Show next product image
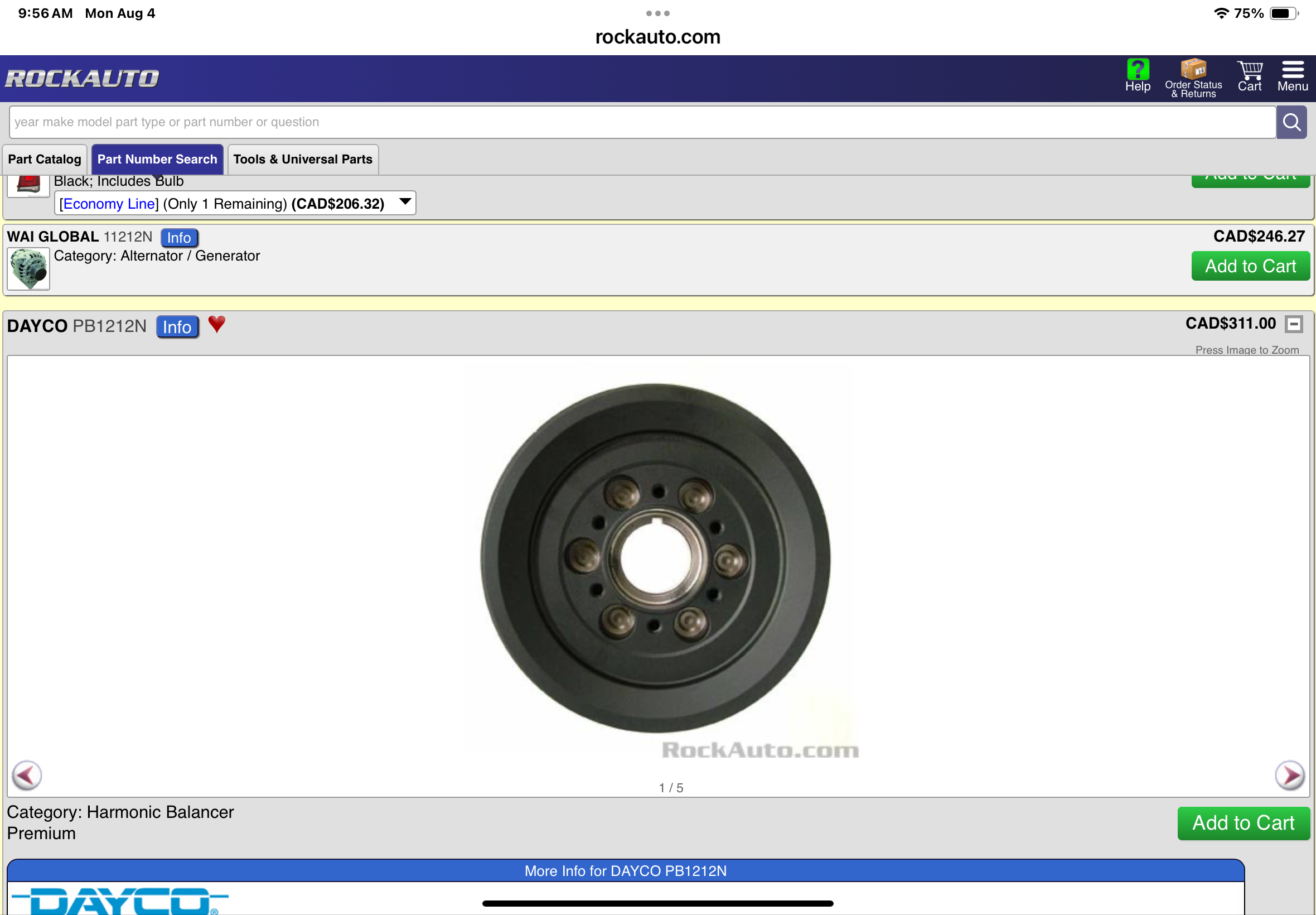This screenshot has width=1316, height=915. [1289, 775]
